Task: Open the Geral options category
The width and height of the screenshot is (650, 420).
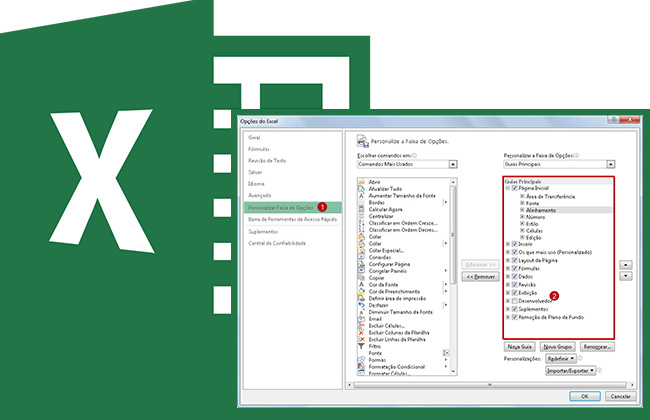Action: click(254, 137)
